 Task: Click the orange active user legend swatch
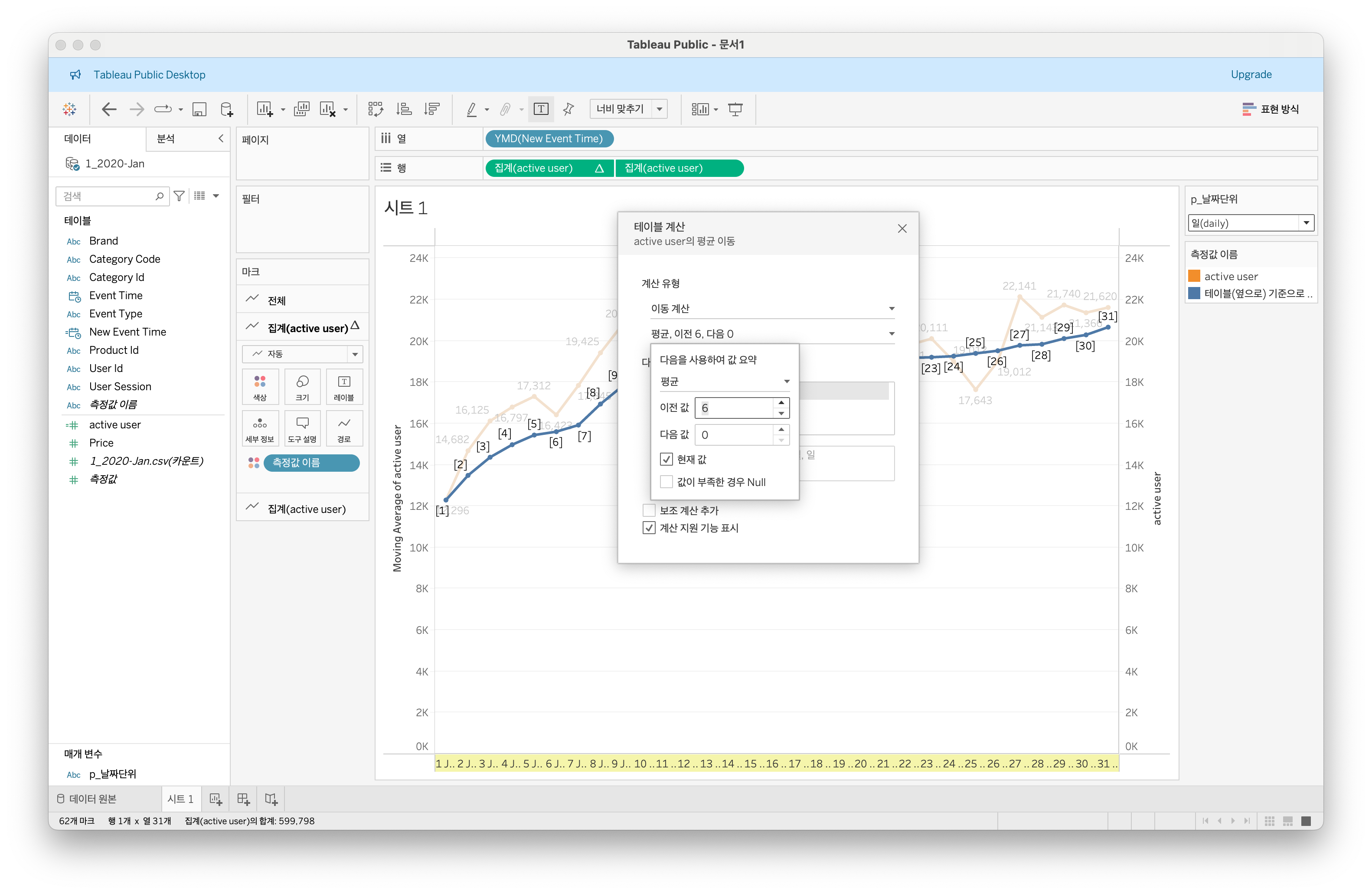click(1194, 276)
